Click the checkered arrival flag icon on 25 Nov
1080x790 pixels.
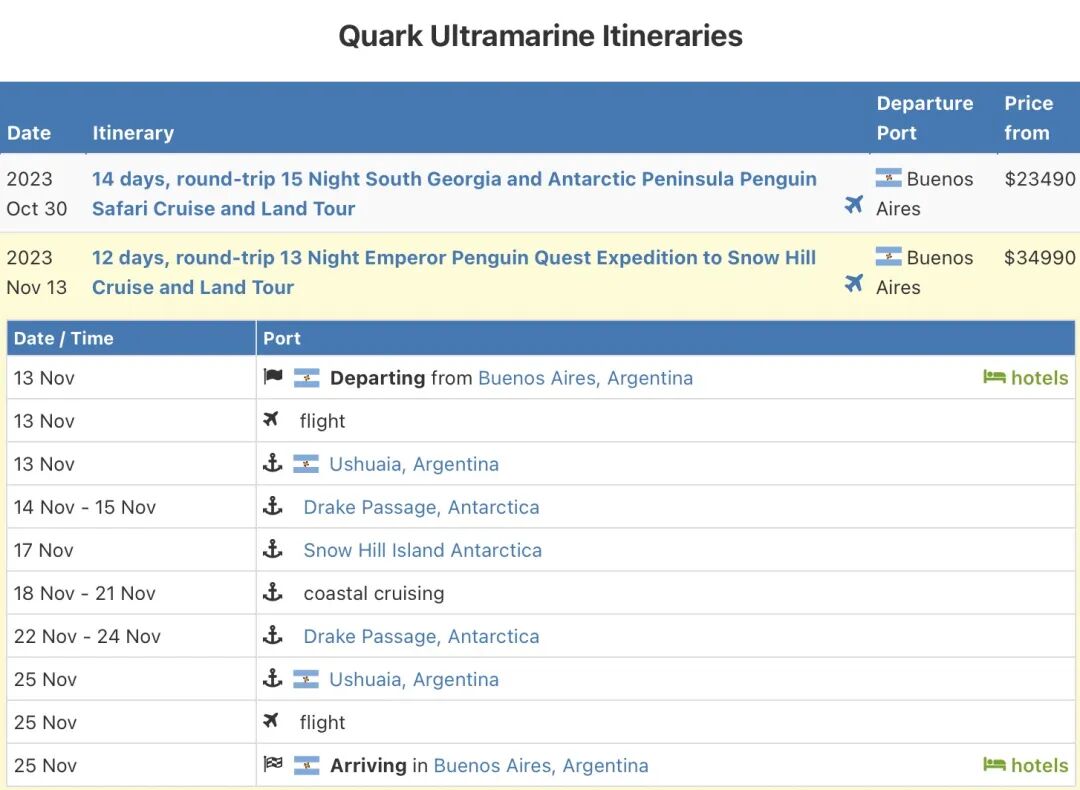[x=273, y=764]
